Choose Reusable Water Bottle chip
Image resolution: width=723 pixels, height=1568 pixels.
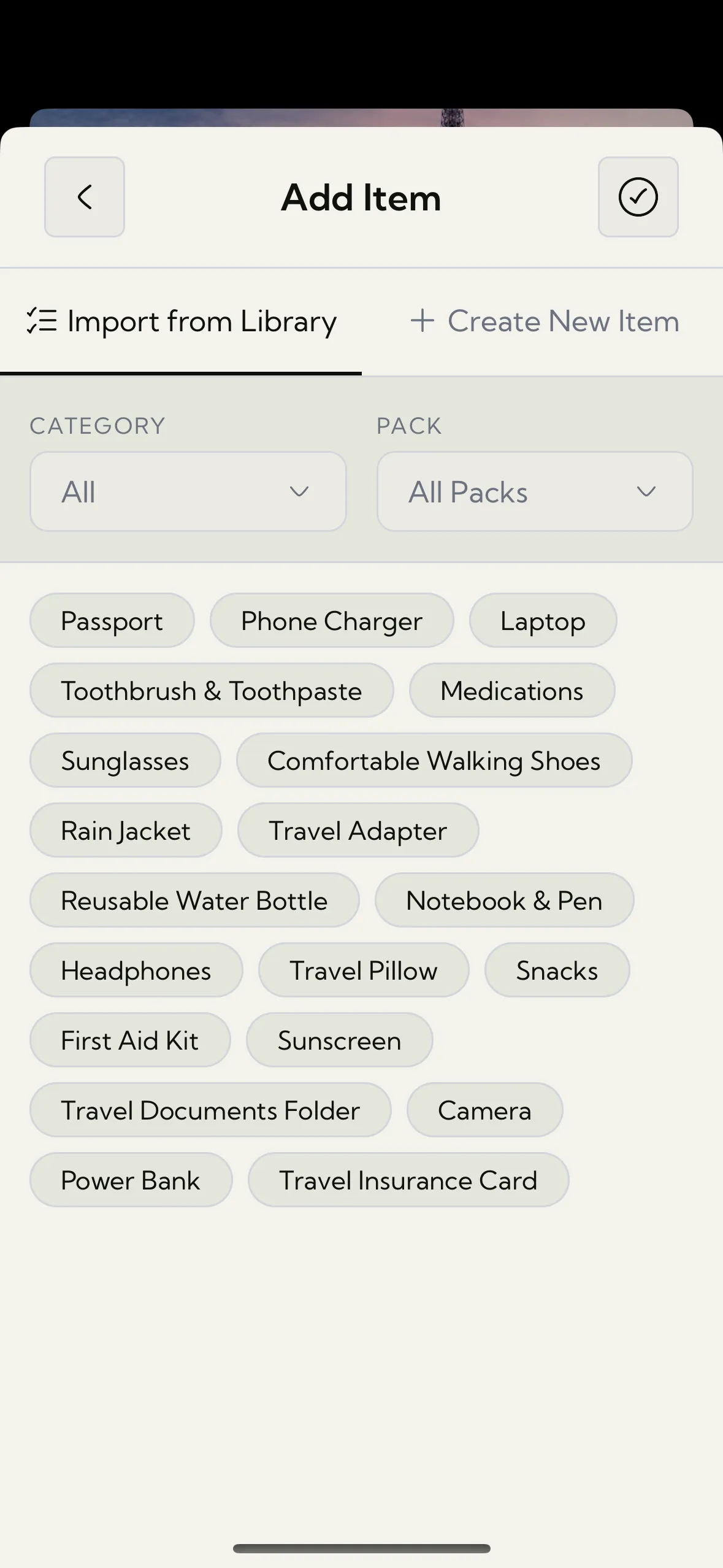(x=194, y=901)
